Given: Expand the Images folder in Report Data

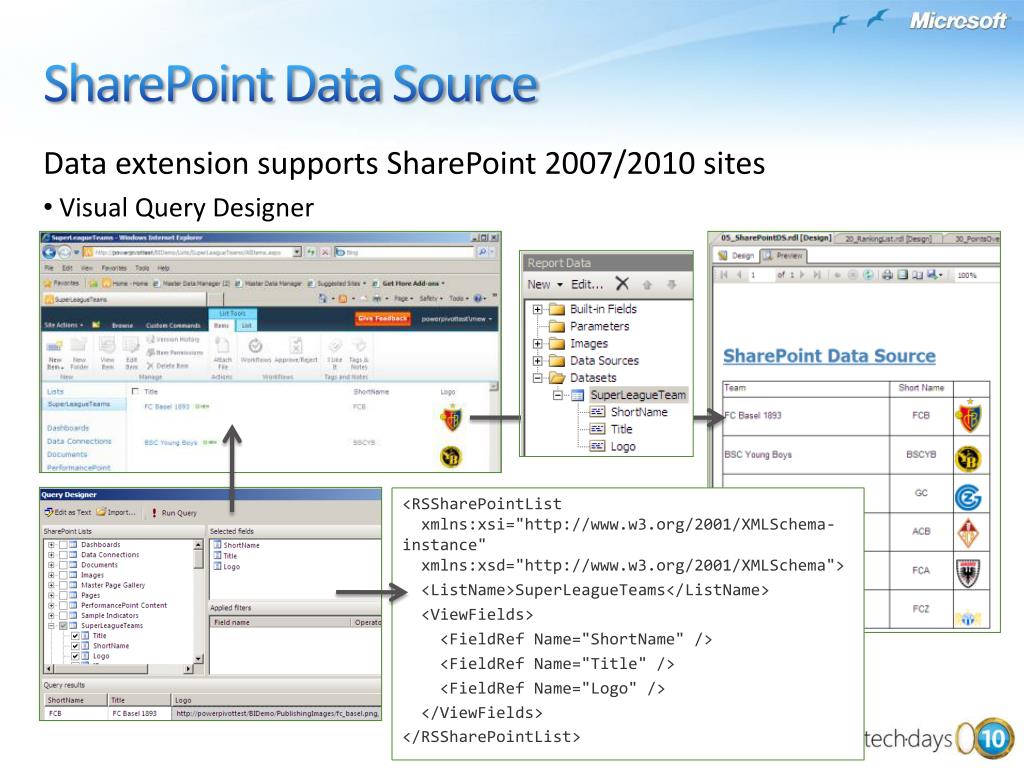Looking at the screenshot, I should [x=537, y=344].
